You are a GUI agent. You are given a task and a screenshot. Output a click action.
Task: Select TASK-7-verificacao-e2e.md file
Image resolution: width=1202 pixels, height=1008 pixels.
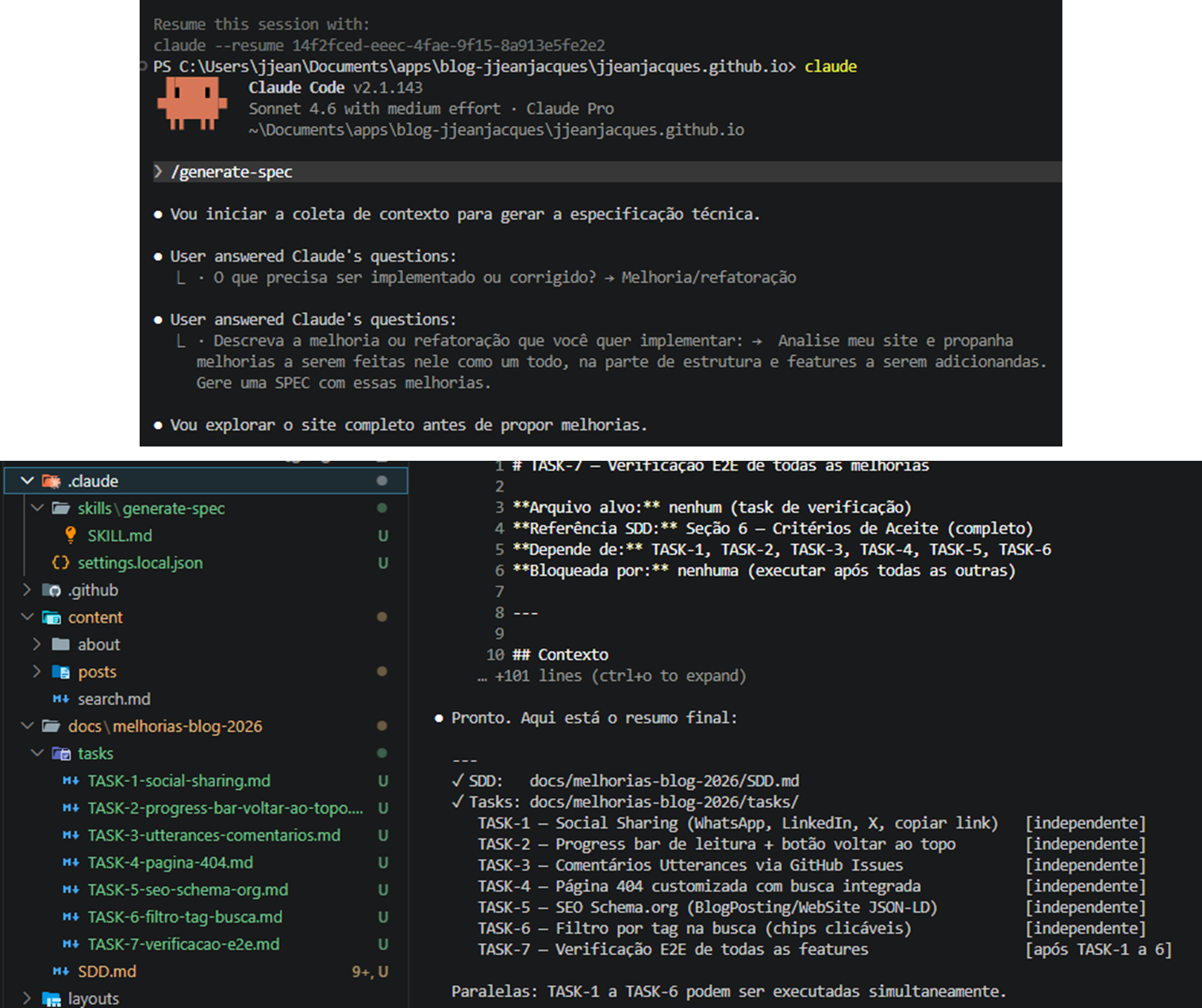click(x=183, y=944)
